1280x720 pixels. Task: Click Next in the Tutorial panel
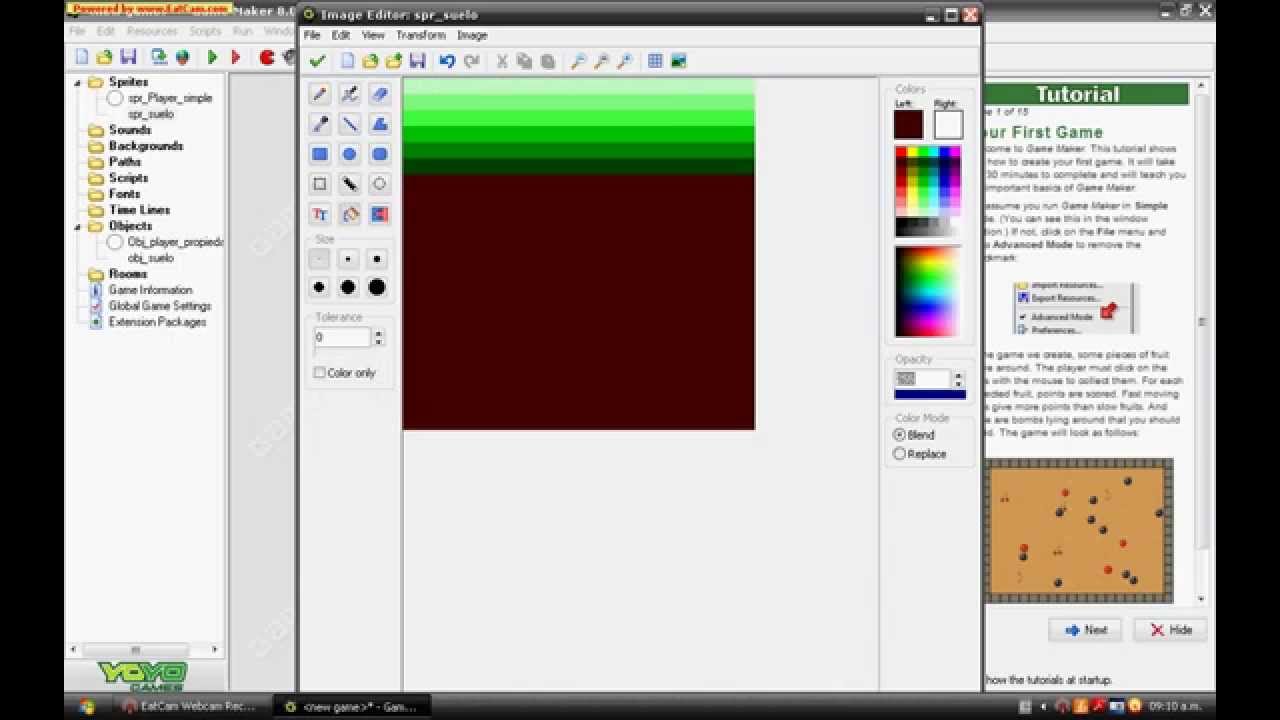[1085, 630]
